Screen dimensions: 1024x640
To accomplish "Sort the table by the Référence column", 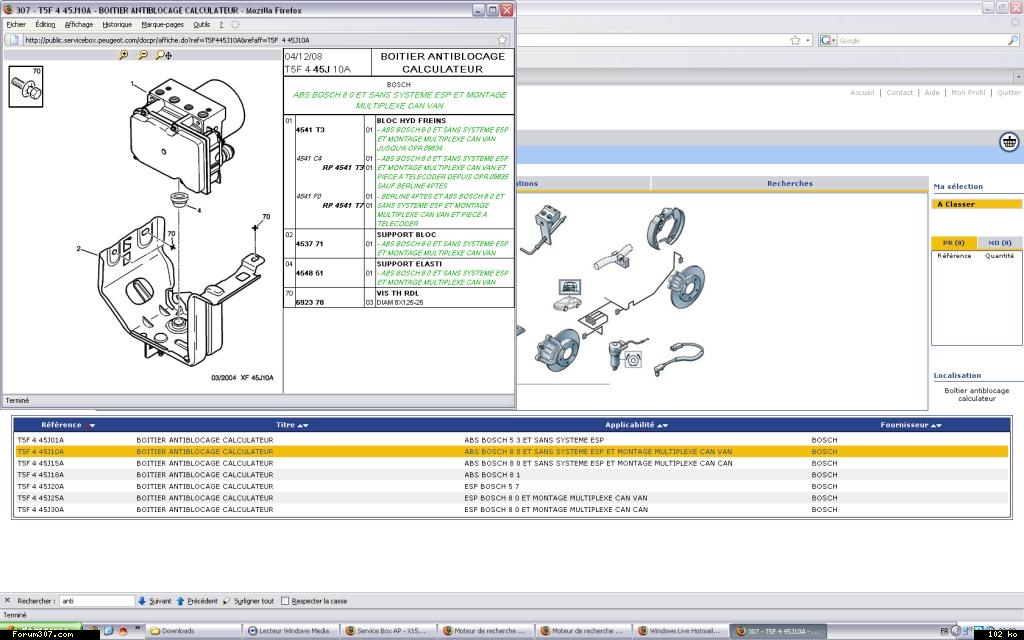I will [67, 425].
